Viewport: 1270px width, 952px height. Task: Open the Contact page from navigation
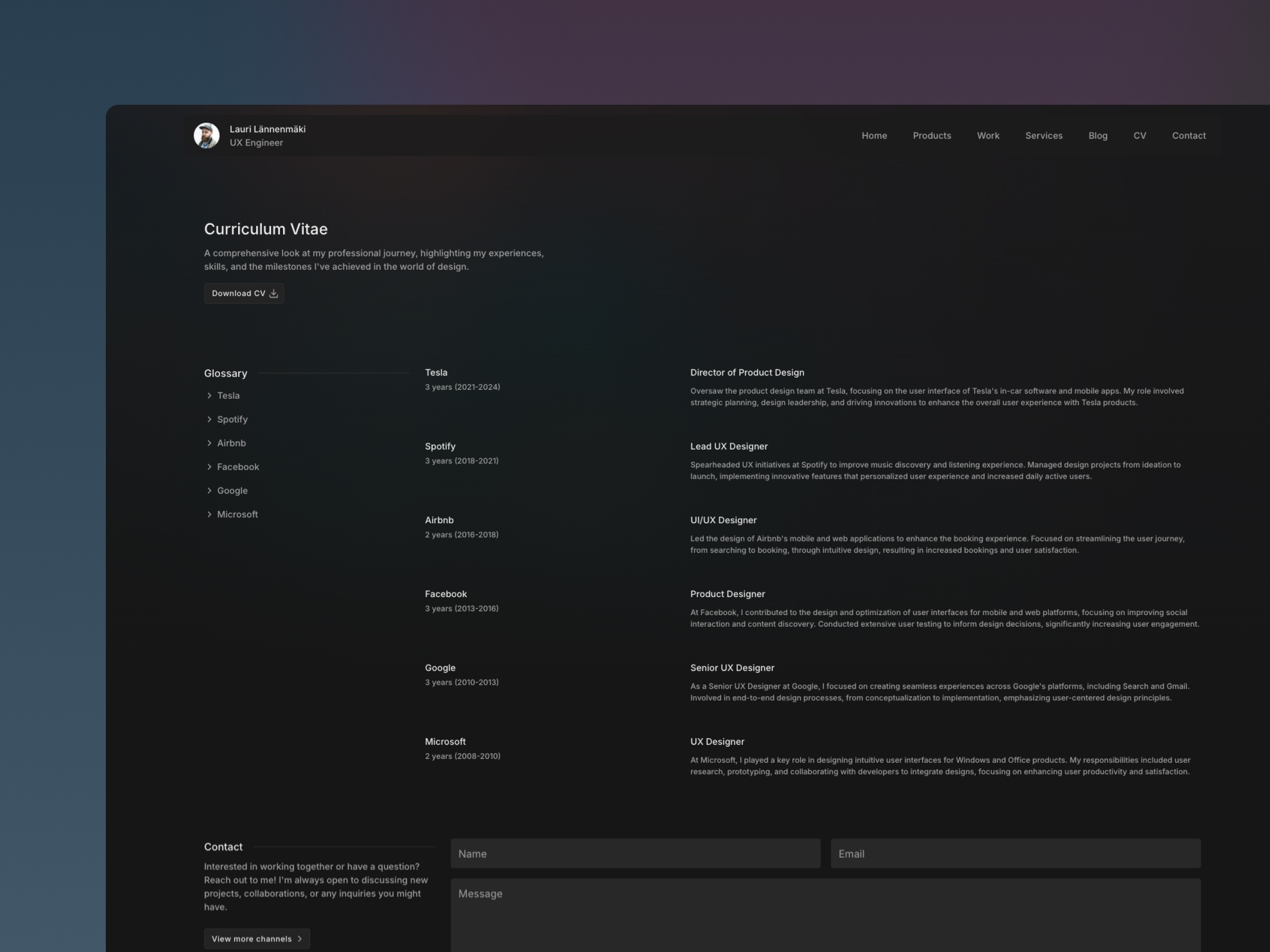click(1189, 135)
